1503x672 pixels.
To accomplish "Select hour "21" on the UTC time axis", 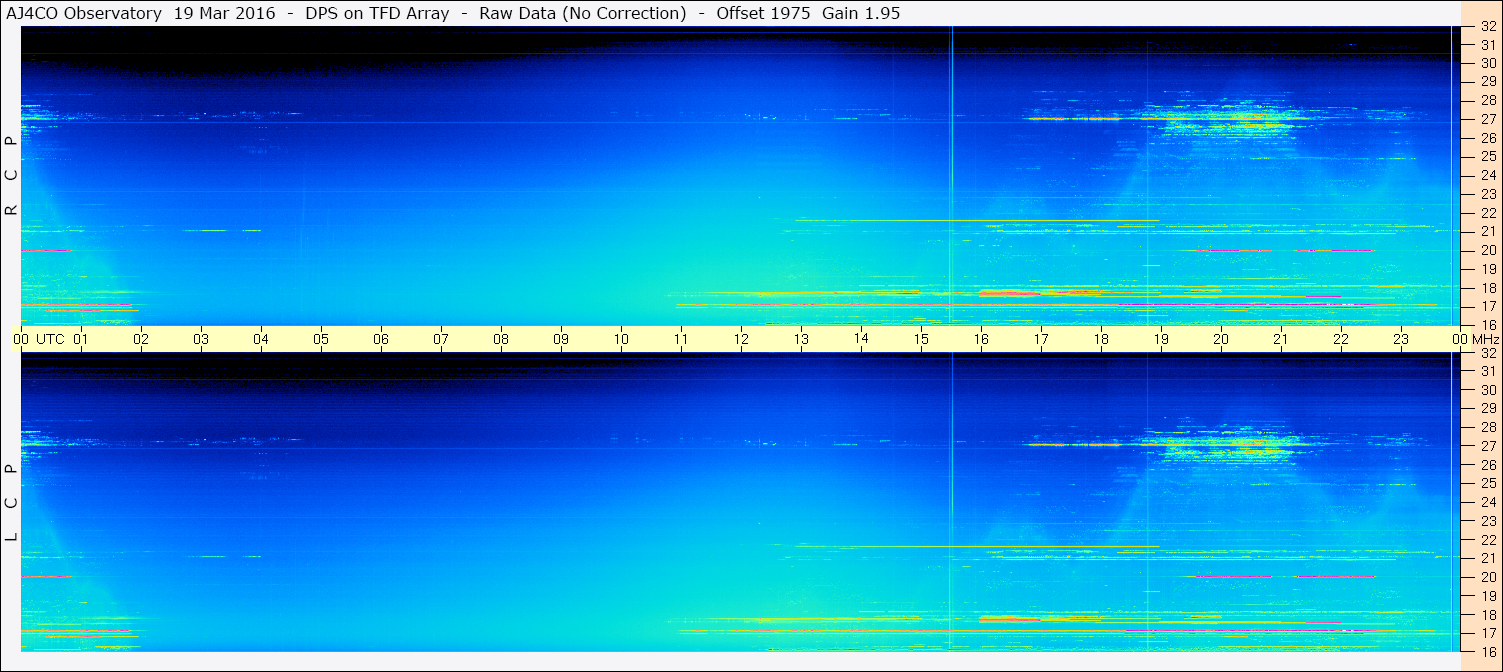I will (x=1281, y=339).
